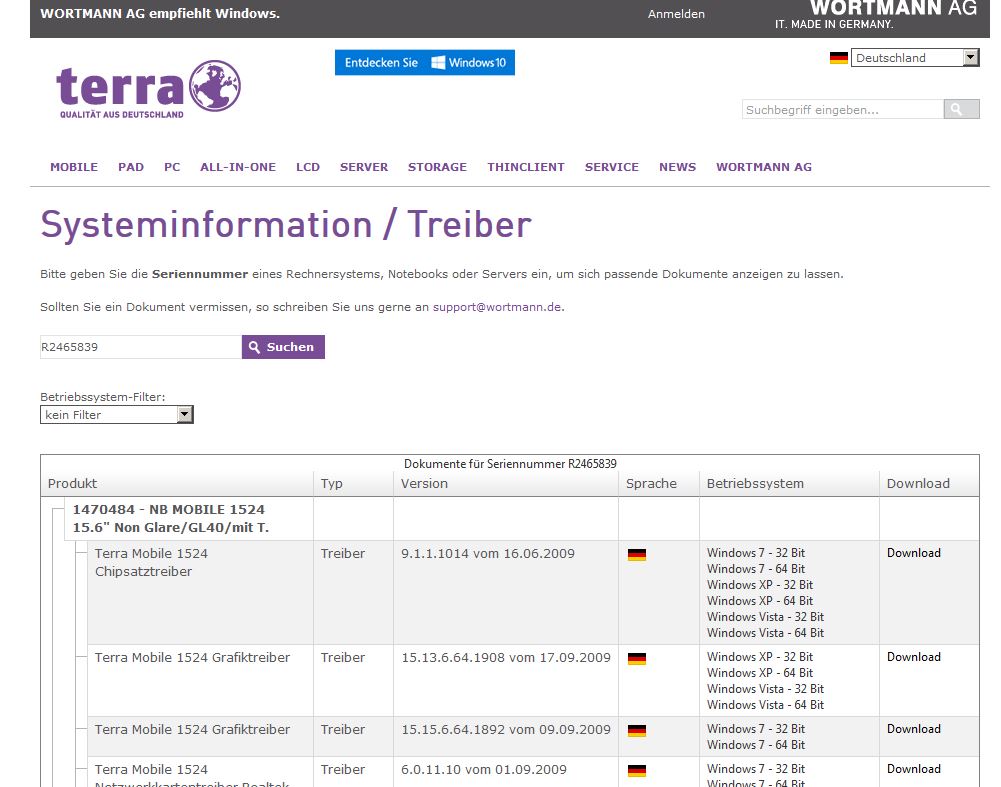Open the PAD menu

point(131,167)
